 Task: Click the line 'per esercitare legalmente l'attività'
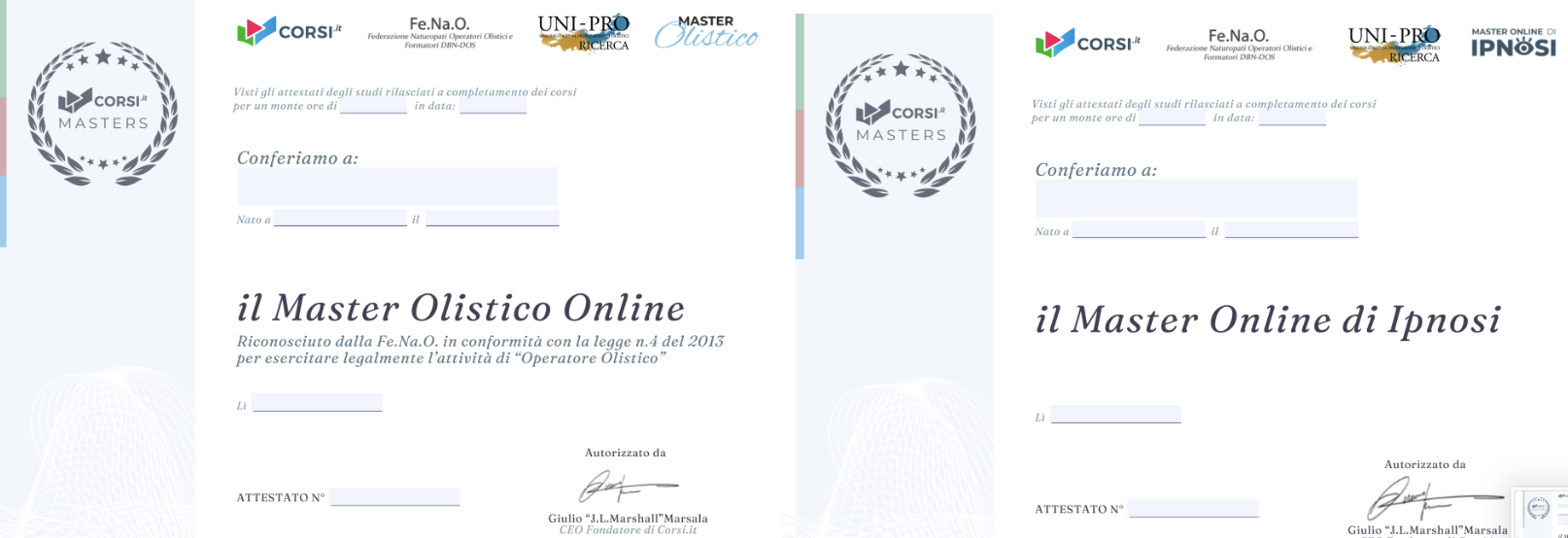tap(452, 358)
